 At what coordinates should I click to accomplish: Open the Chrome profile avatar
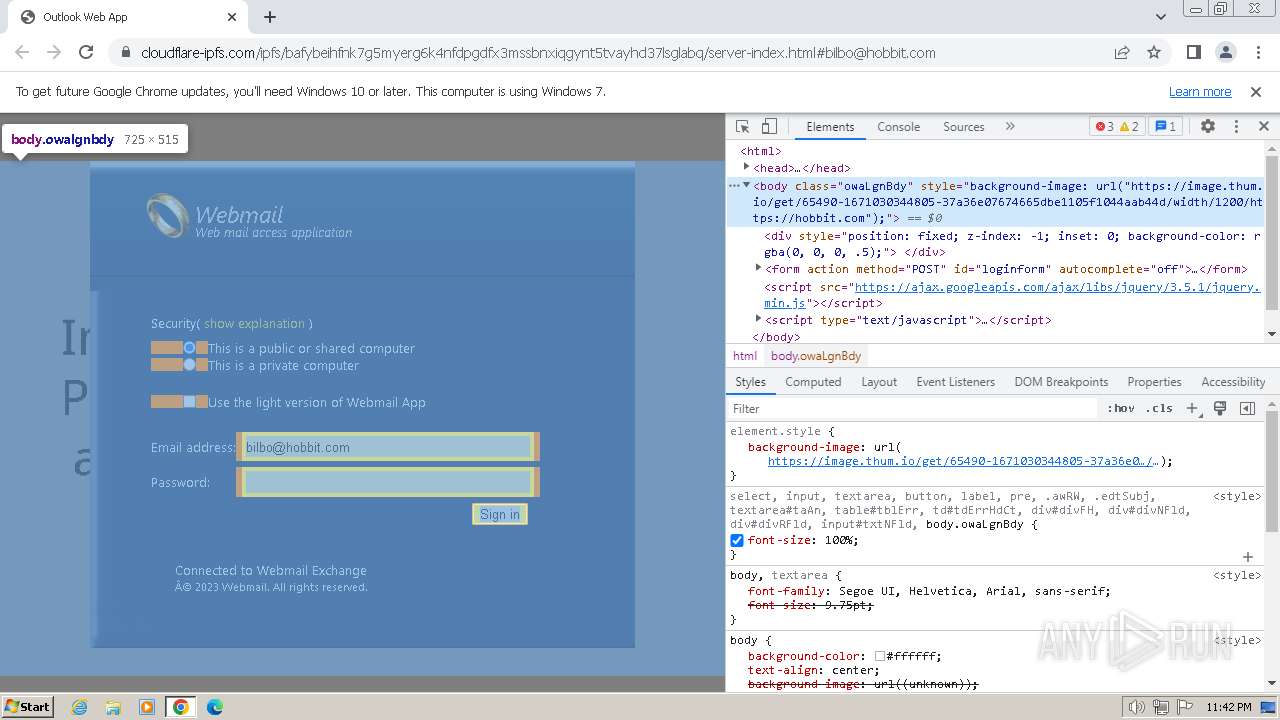click(x=1225, y=52)
